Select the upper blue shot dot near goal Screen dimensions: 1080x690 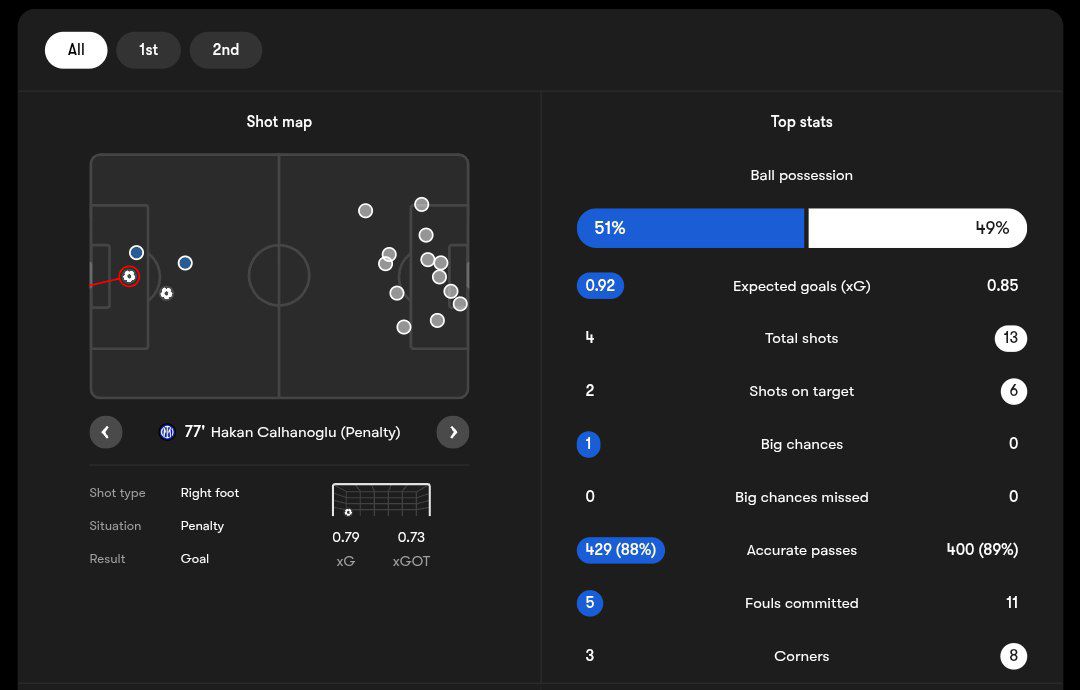point(136,253)
